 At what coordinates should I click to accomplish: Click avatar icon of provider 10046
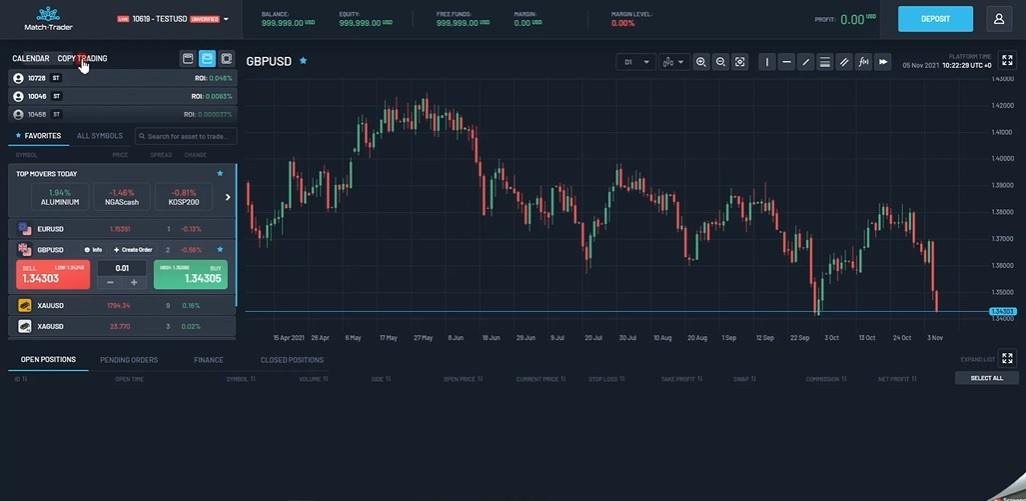click(18, 96)
